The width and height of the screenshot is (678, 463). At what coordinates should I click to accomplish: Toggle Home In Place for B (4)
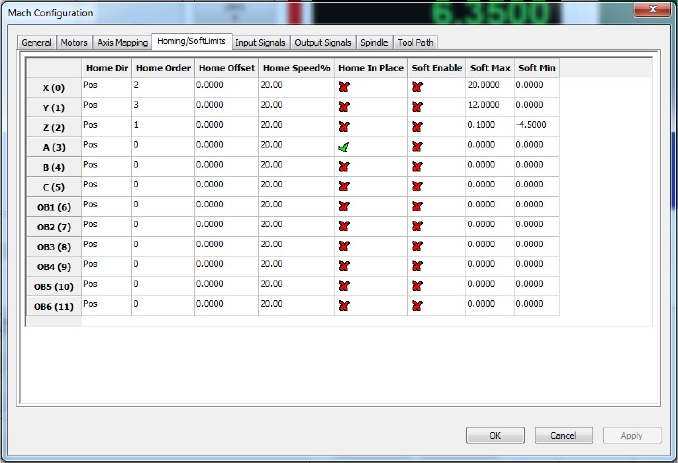[344, 167]
